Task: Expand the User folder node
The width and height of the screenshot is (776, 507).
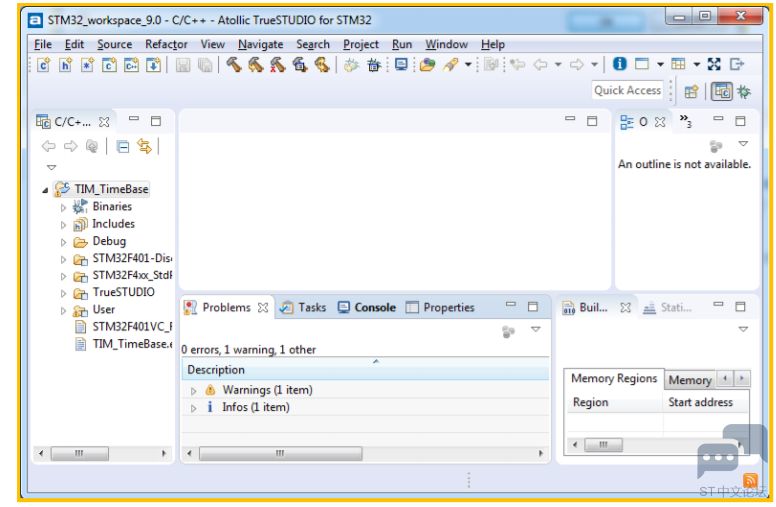Action: (63, 310)
